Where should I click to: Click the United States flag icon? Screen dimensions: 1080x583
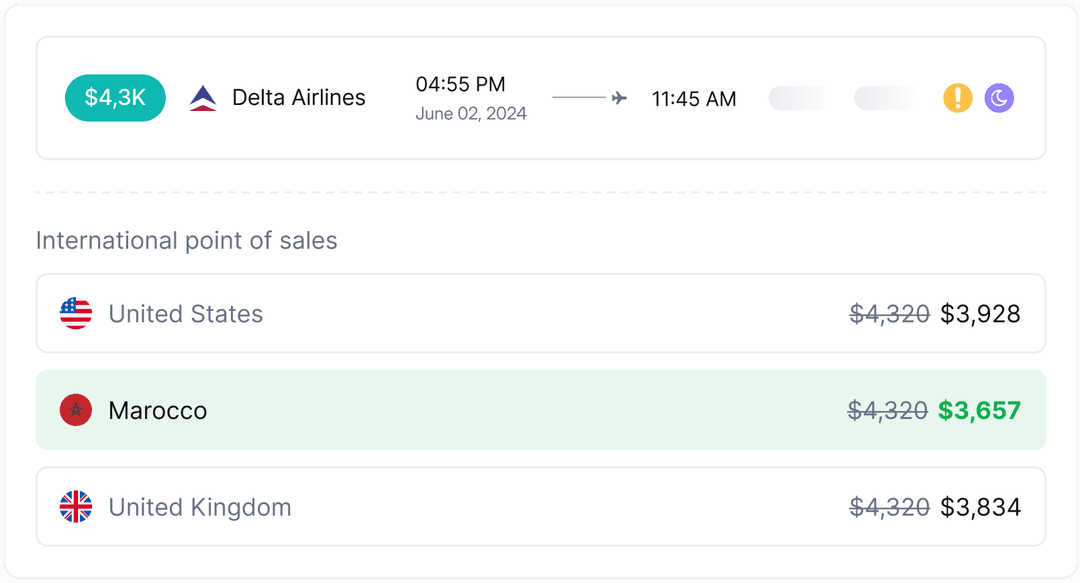click(75, 313)
